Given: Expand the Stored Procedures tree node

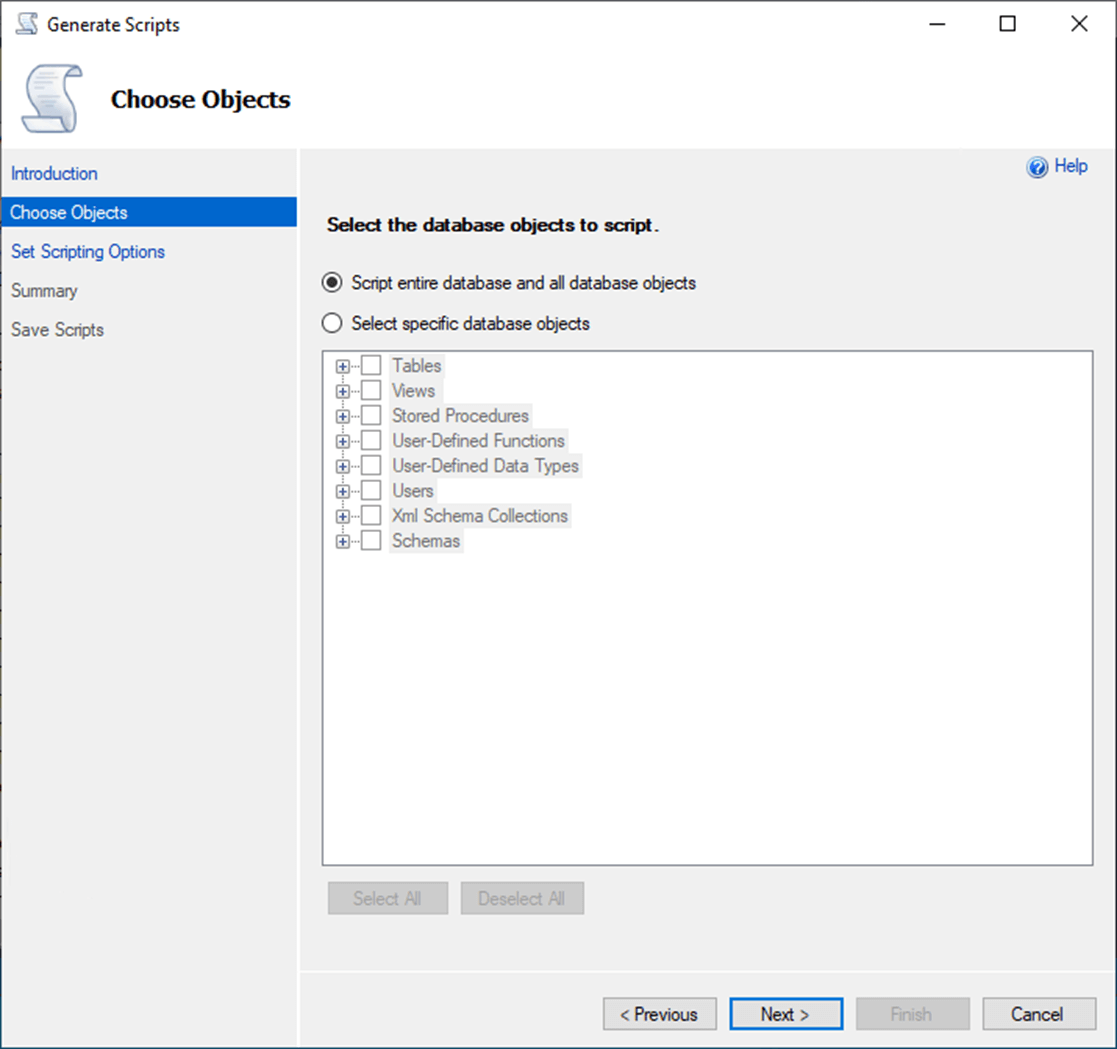Looking at the screenshot, I should pyautogui.click(x=343, y=417).
